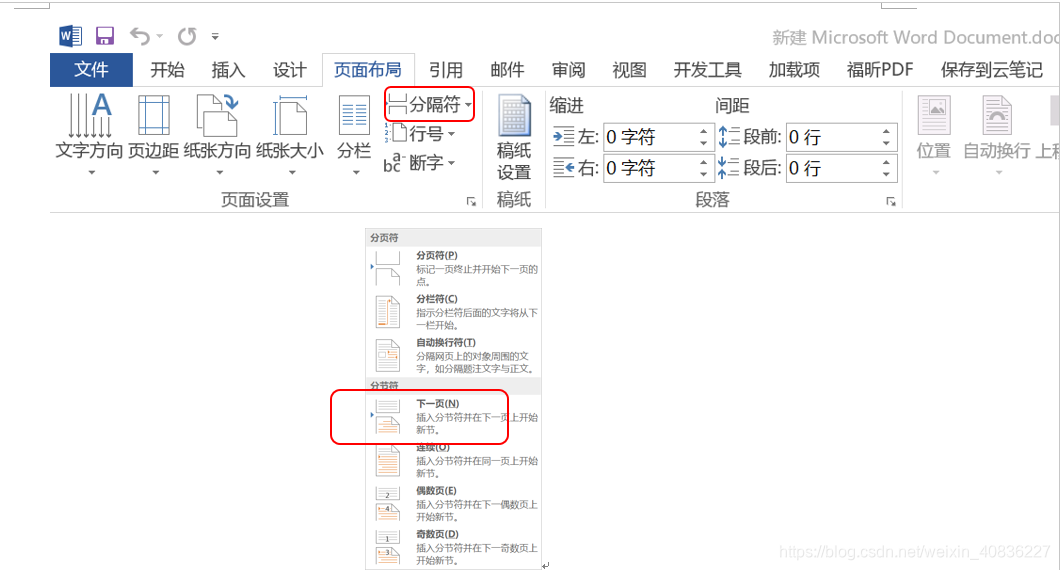Click the left indent arrow icon beside 左

coord(563,137)
